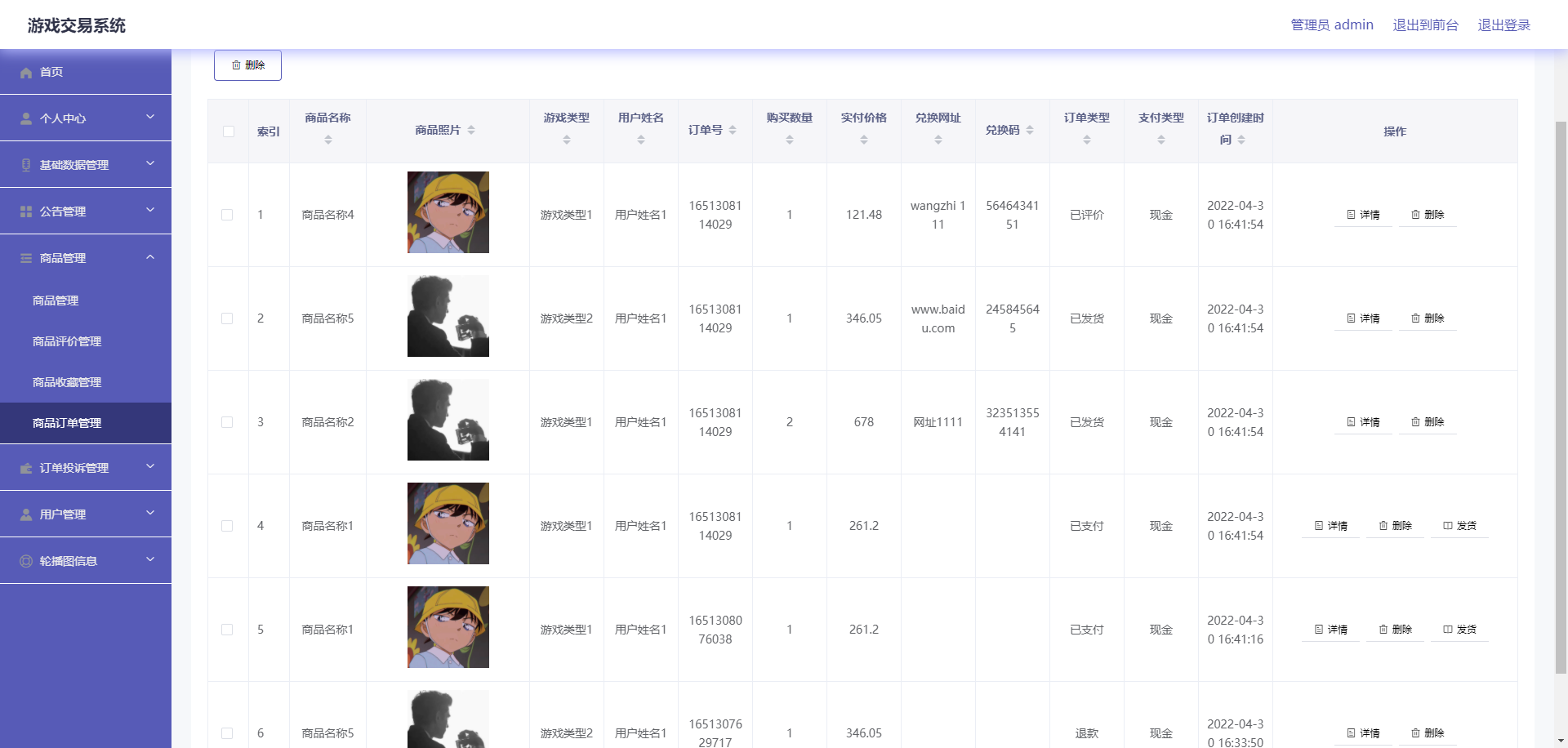Screen dimensions: 1568x748
Task: Click product photo thumbnail in row 2
Action: 448,316
